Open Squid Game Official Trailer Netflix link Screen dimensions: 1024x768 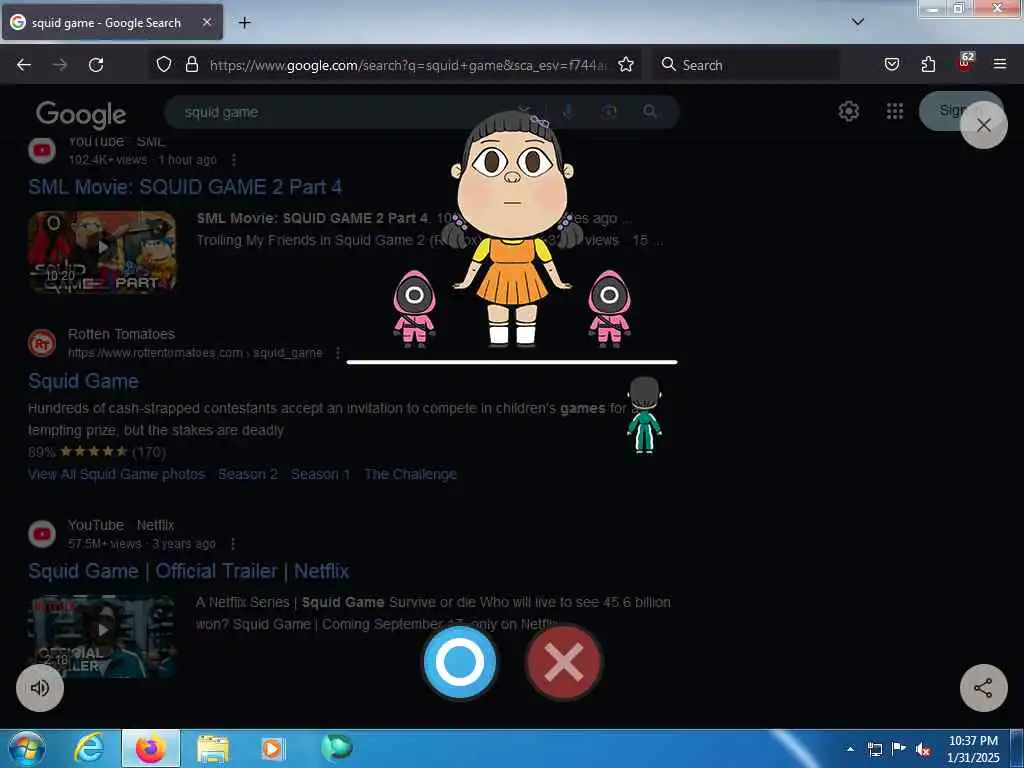pyautogui.click(x=189, y=571)
